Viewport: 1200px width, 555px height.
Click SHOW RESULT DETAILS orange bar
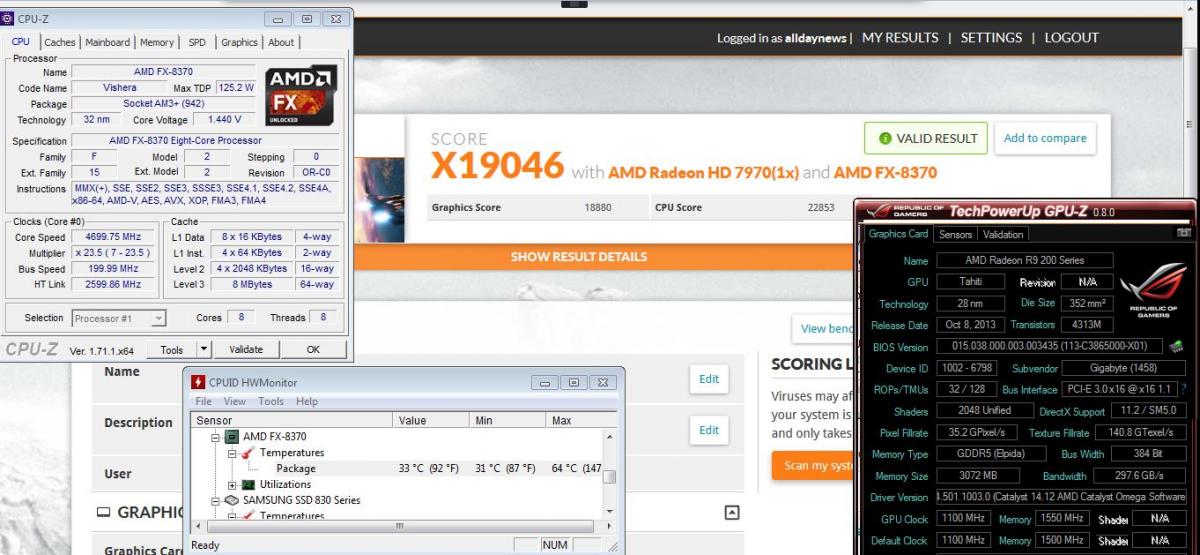click(x=579, y=257)
